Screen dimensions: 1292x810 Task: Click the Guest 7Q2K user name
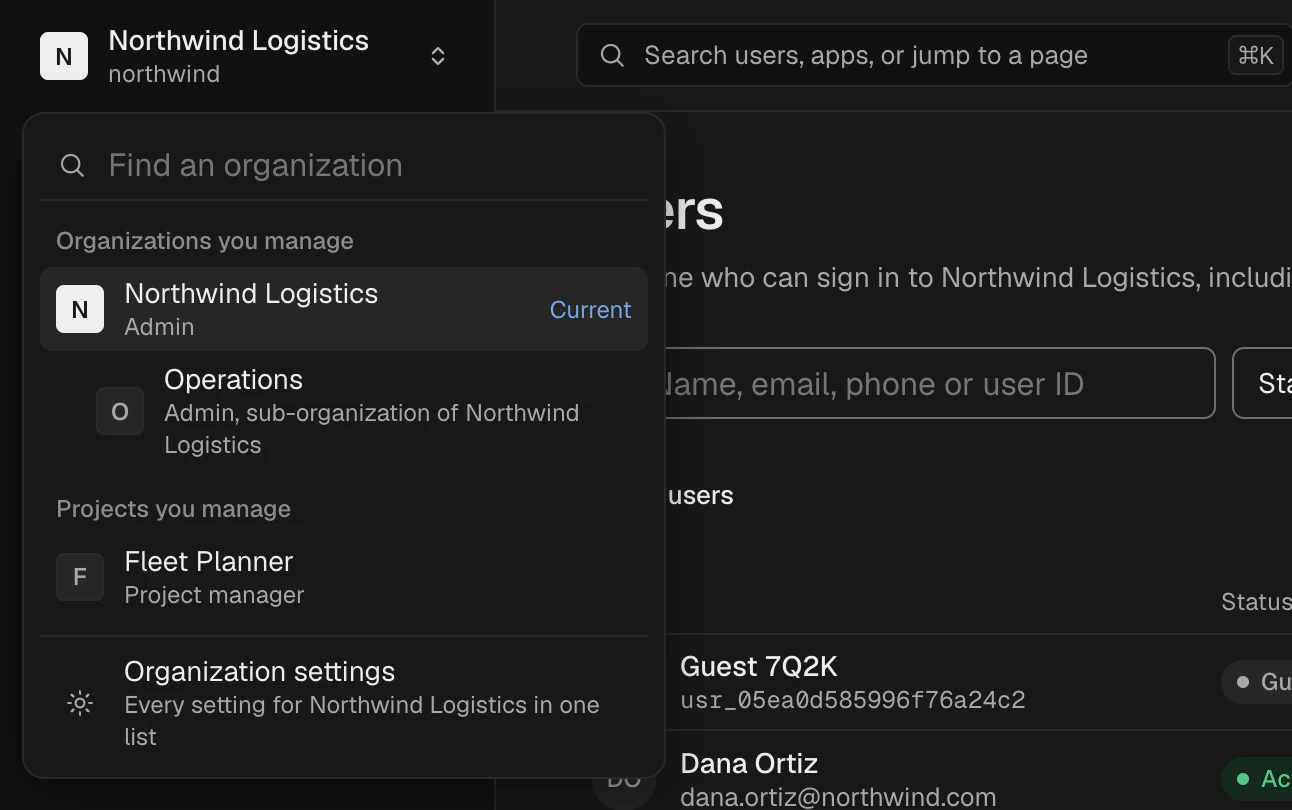[758, 667]
